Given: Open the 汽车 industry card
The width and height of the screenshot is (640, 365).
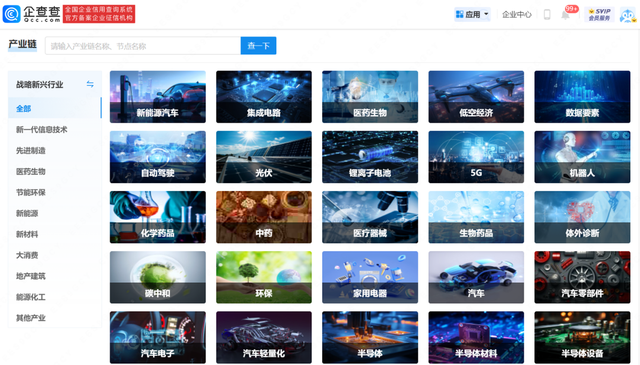Looking at the screenshot, I should [x=476, y=277].
